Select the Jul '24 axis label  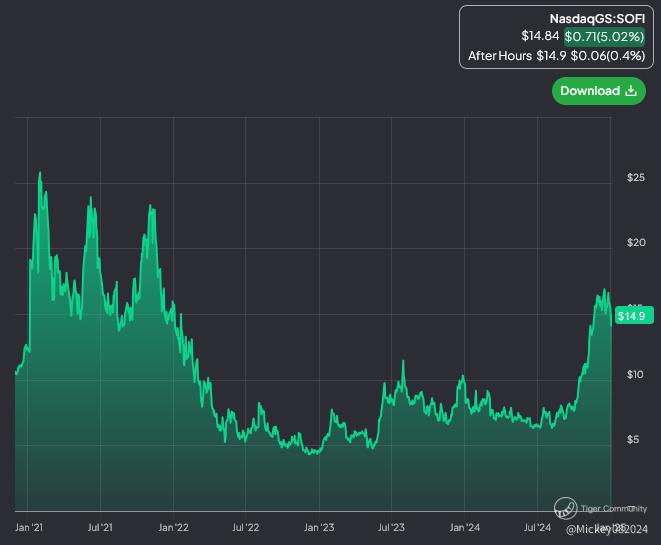pyautogui.click(x=537, y=527)
